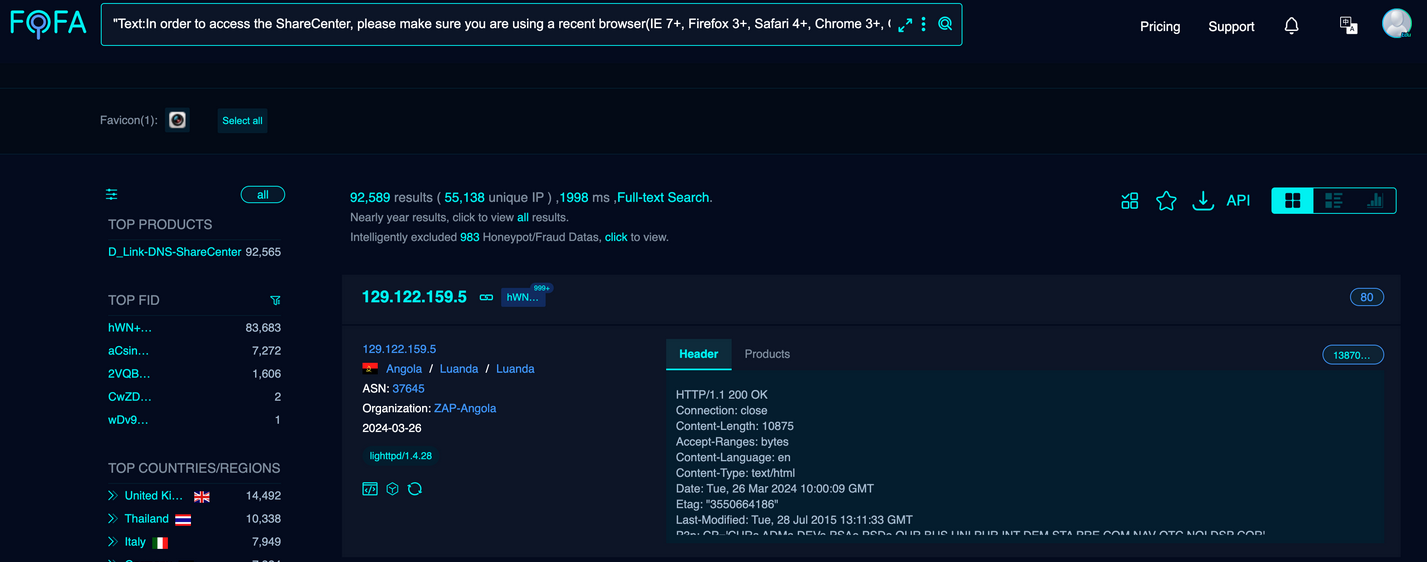
Task: Filter by FID aCsin…
Action: pos(128,351)
